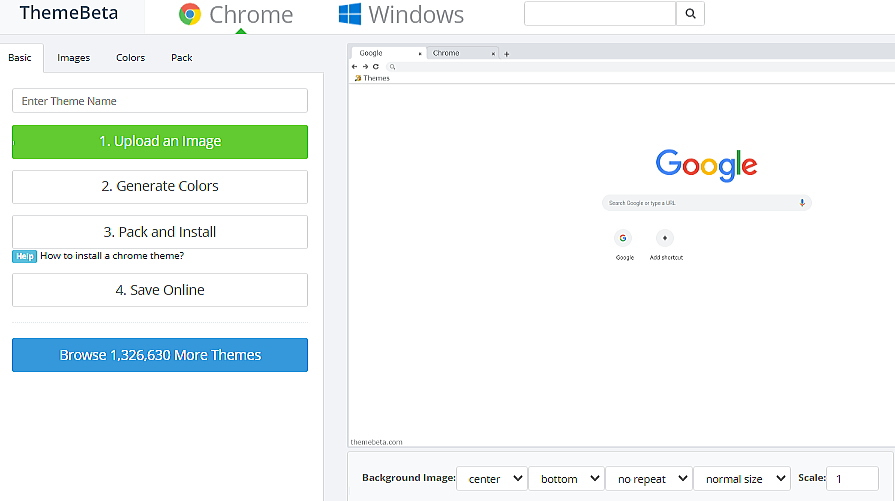
Task: Click the themebeta.com text in preview
Action: pos(376,442)
